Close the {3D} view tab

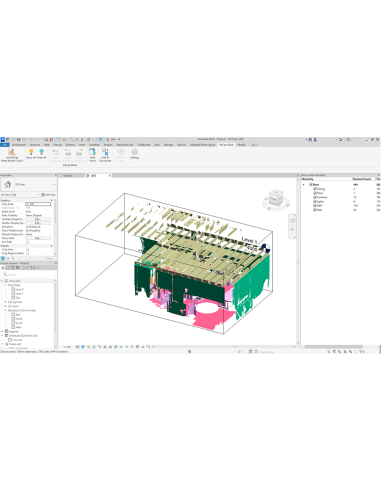[110, 175]
